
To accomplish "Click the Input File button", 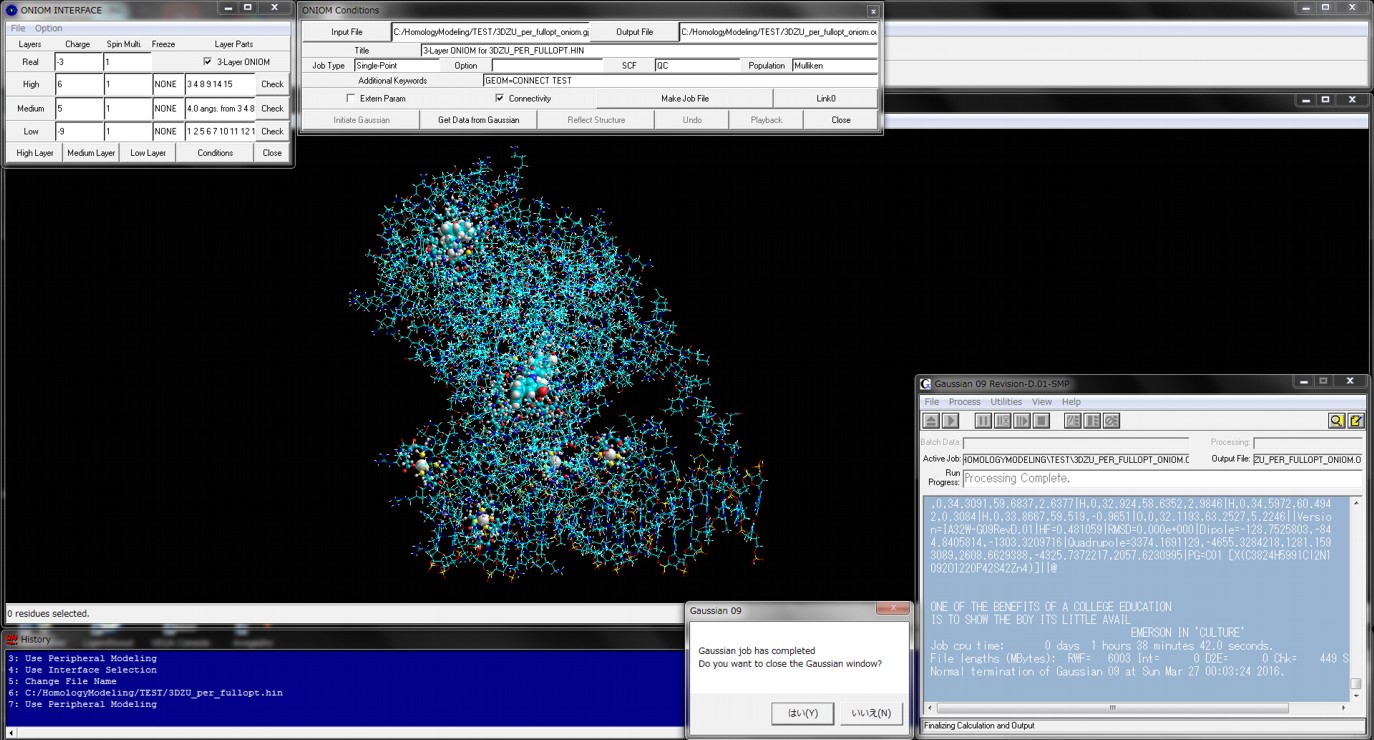I will point(347,32).
